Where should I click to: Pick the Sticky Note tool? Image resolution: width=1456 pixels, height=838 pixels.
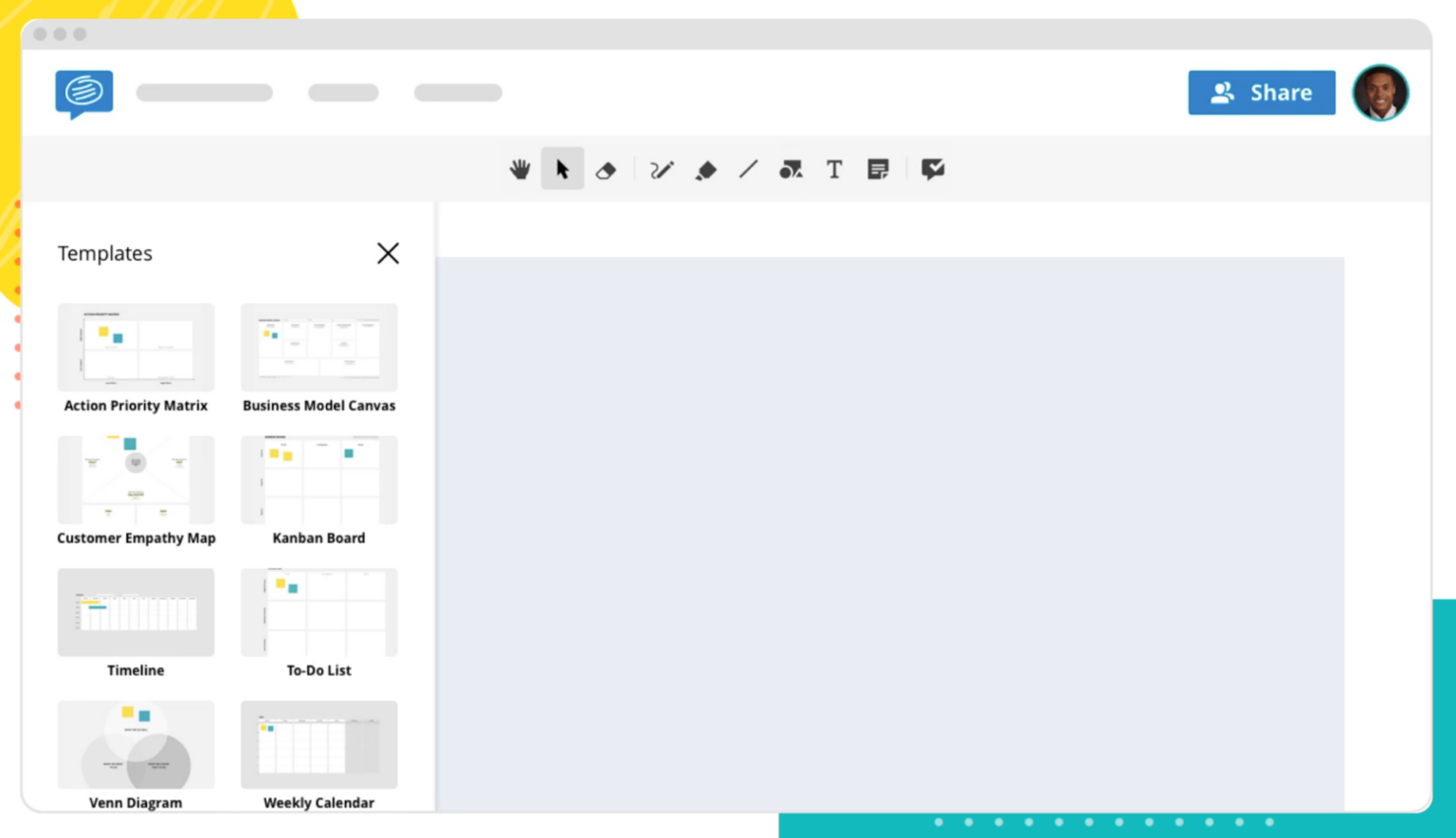point(878,169)
